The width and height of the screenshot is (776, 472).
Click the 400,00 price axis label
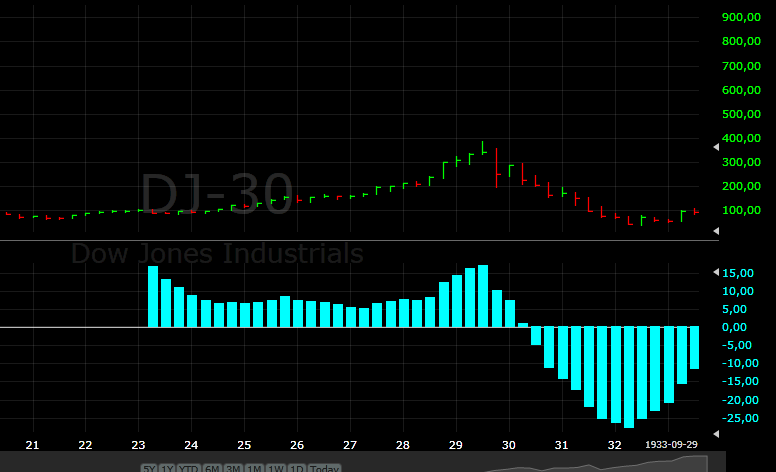point(741,138)
